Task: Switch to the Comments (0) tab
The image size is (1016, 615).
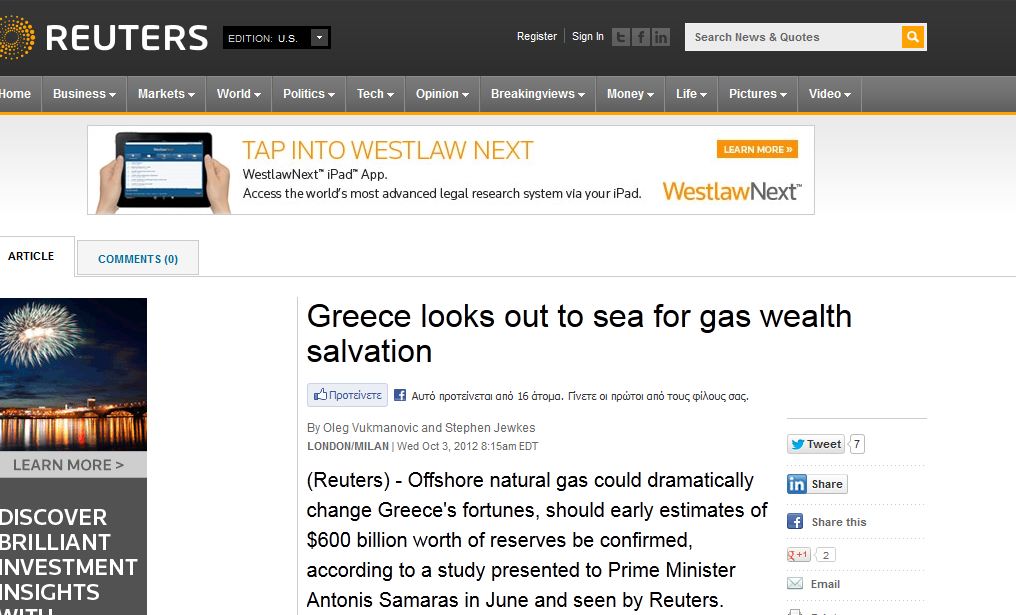Action: (138, 259)
